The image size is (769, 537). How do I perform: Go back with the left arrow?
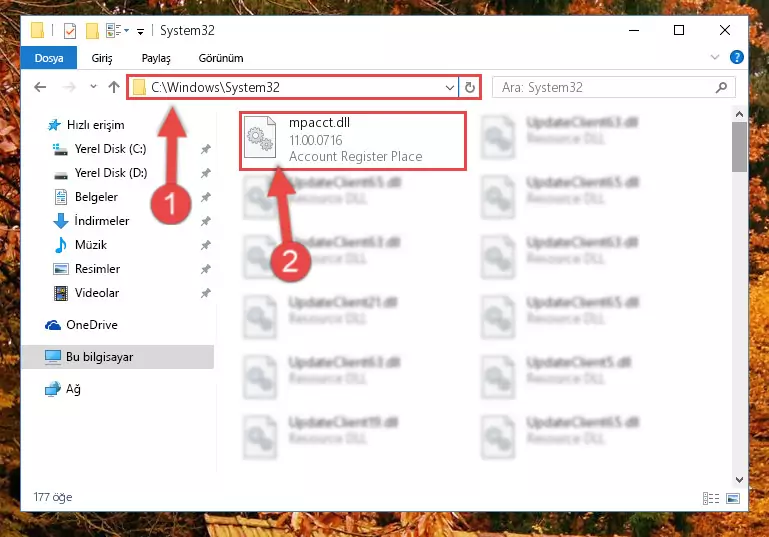click(40, 87)
